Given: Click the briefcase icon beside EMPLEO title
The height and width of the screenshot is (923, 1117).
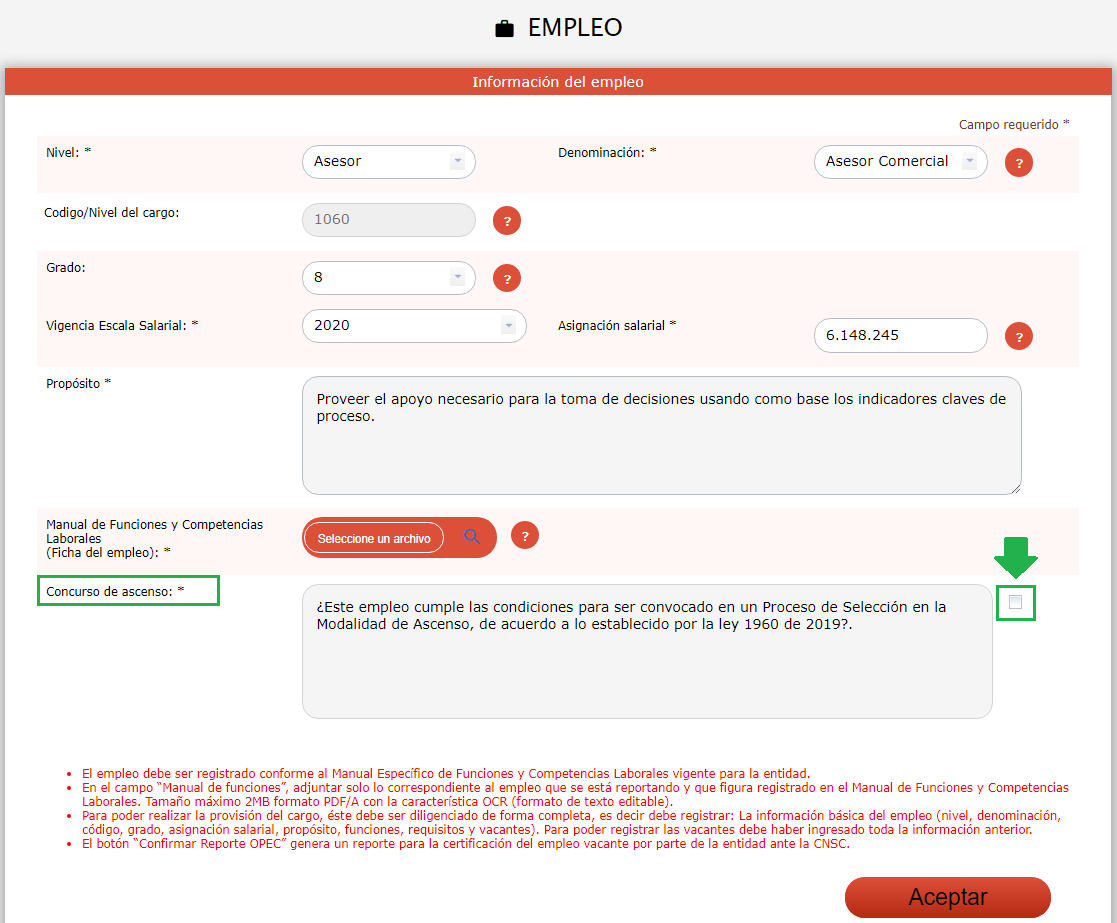Looking at the screenshot, I should [x=505, y=29].
